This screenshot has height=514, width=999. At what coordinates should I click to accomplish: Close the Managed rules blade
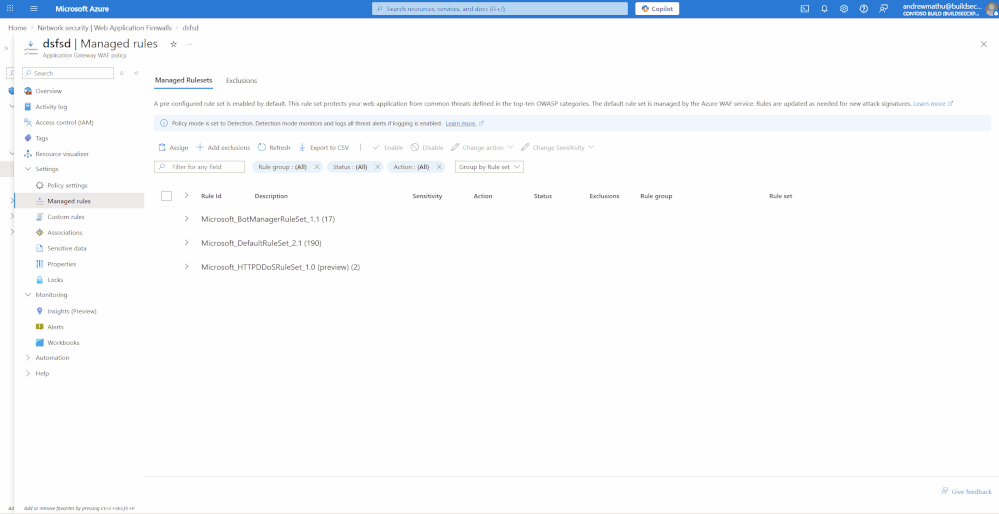[984, 44]
